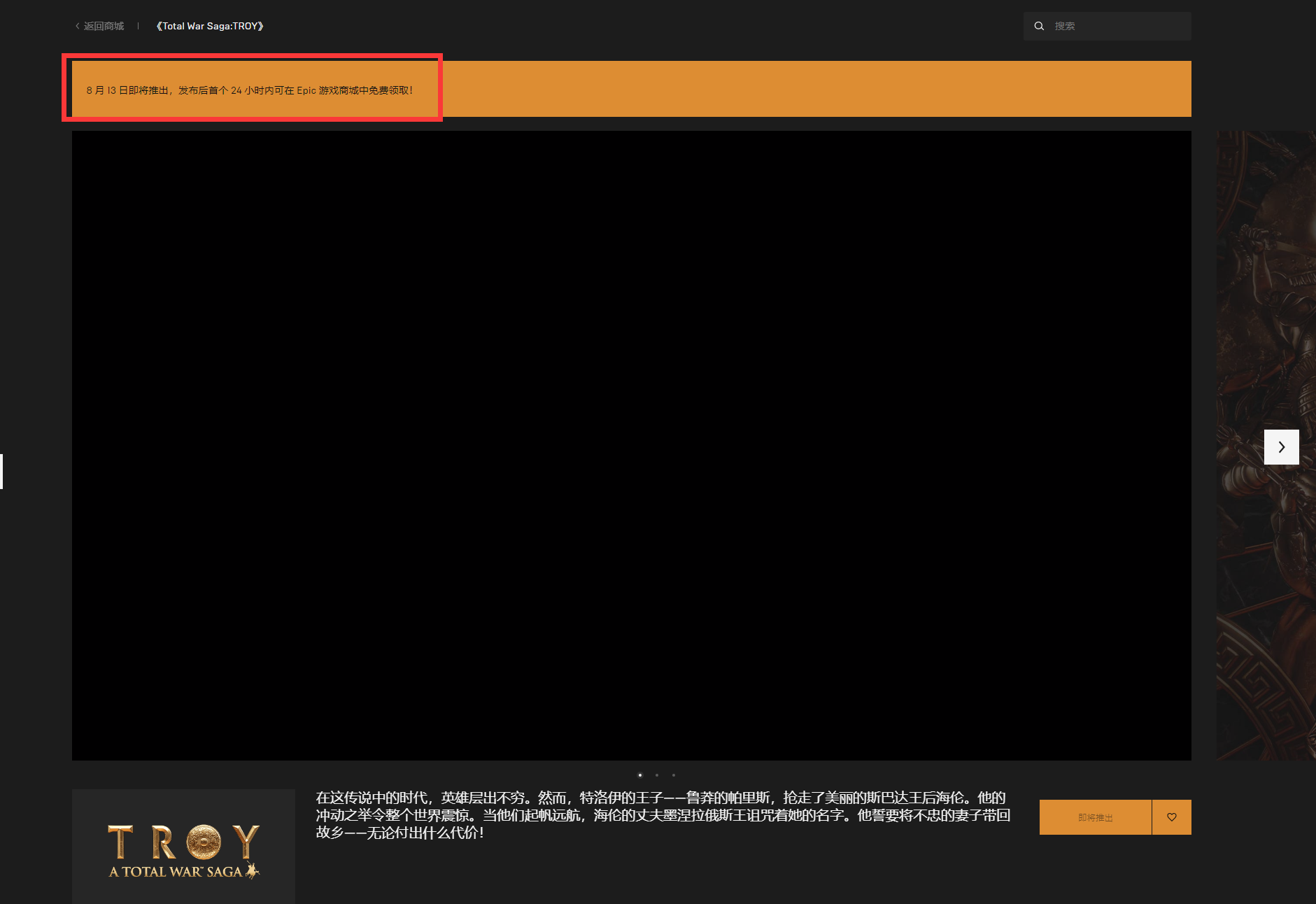Select the second carousel dot indicator
The height and width of the screenshot is (904, 1316).
(x=657, y=775)
